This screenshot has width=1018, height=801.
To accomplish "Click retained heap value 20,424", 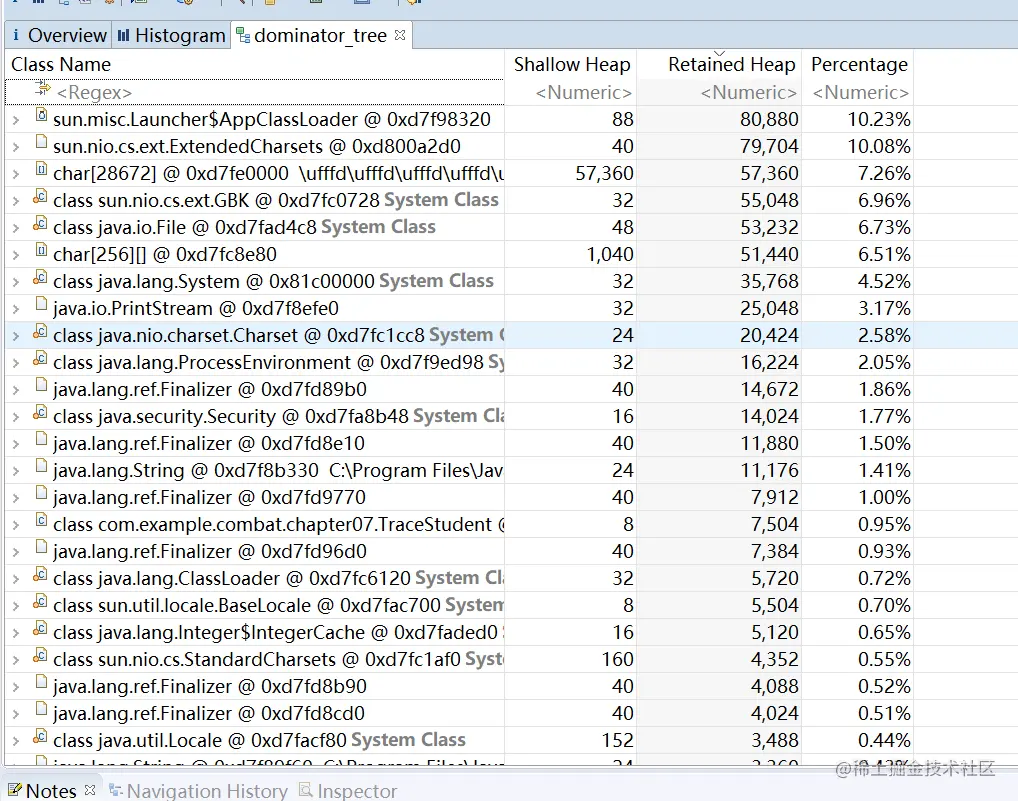I will pos(769,336).
